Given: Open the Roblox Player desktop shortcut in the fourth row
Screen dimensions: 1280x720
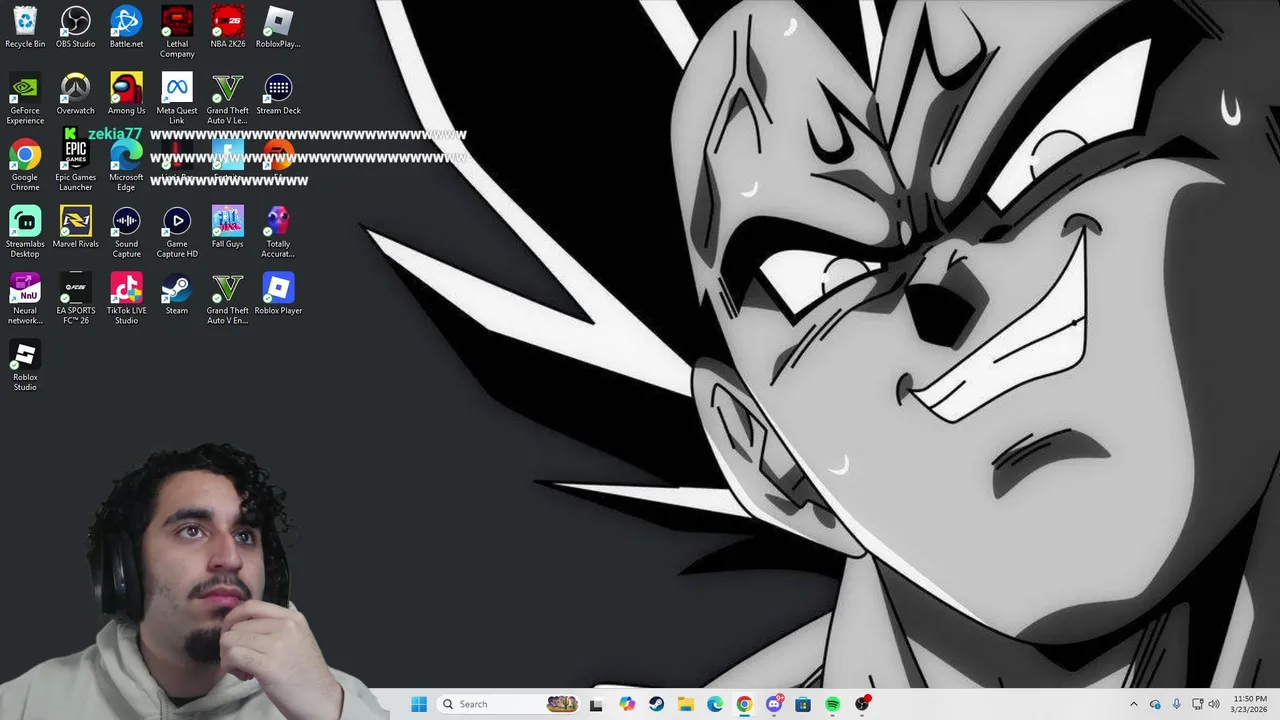Looking at the screenshot, I should (x=278, y=294).
